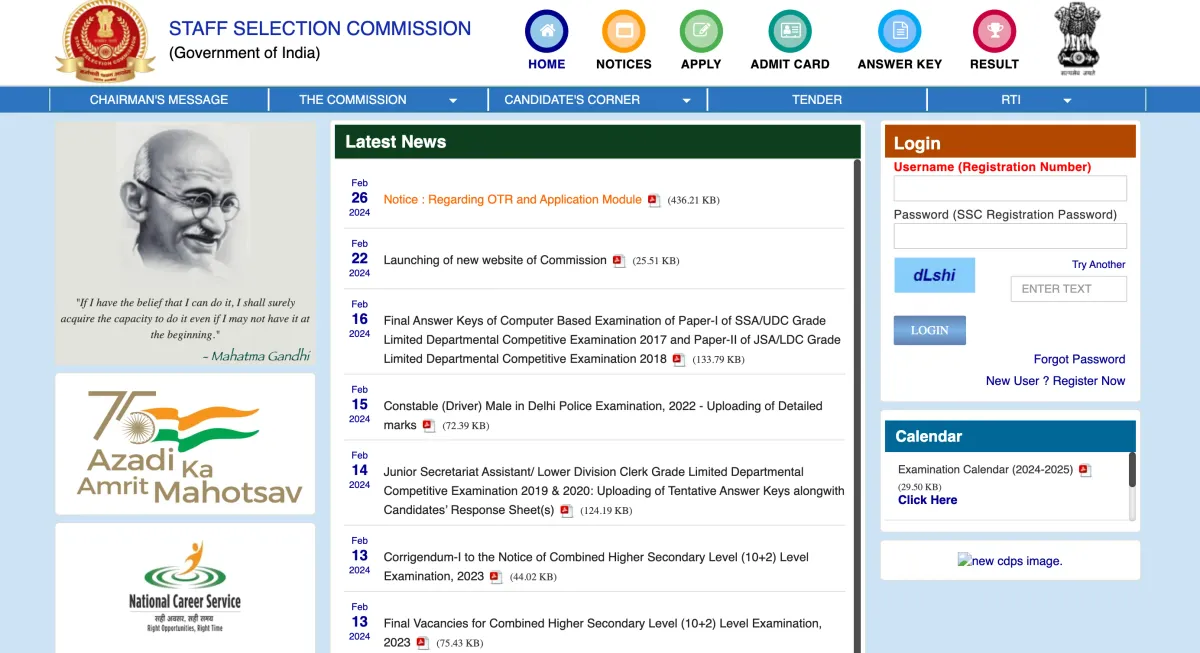Click the APPLY navigation label
The width and height of the screenshot is (1200, 653).
pos(701,64)
